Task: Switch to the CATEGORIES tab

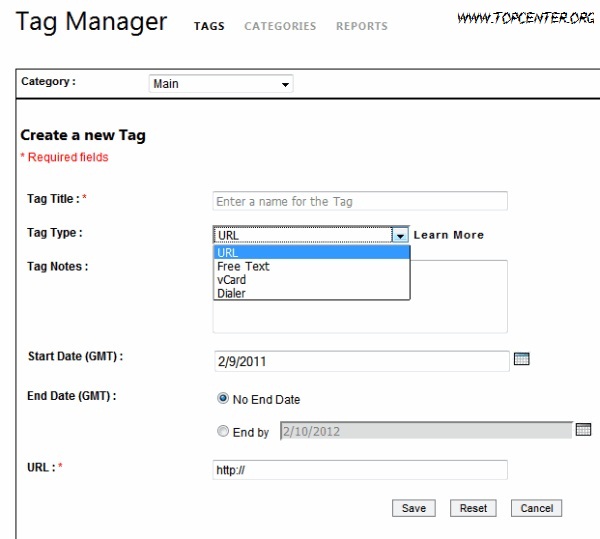Action: [280, 26]
